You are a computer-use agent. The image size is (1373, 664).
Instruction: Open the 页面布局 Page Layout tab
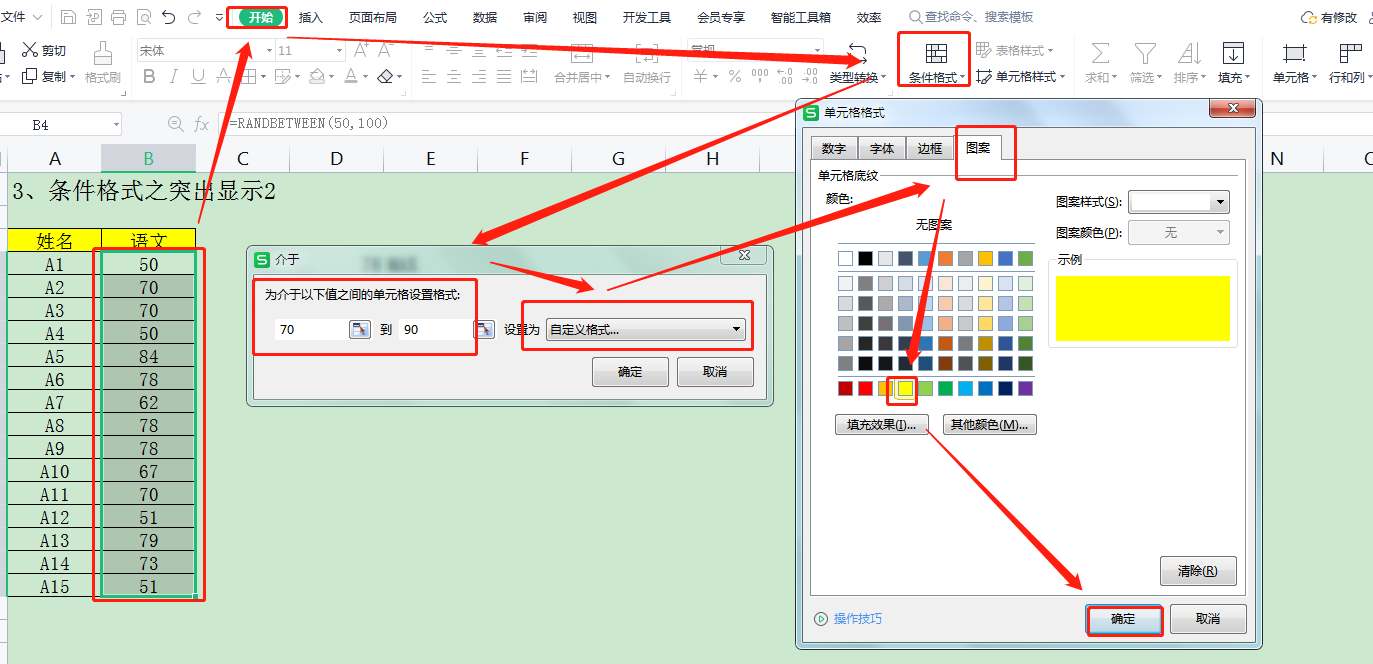pos(372,17)
